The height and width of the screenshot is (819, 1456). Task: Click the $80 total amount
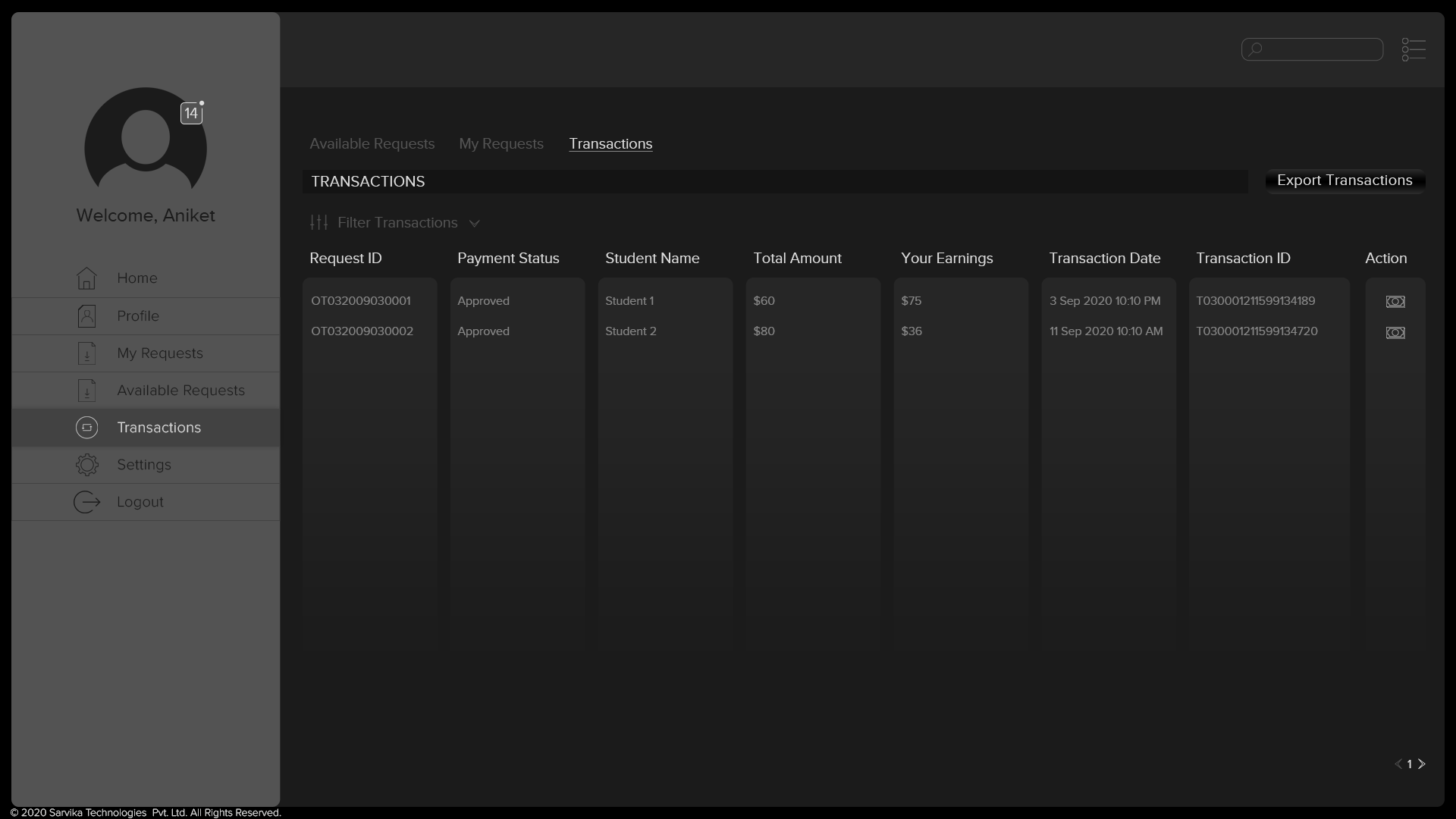[764, 331]
